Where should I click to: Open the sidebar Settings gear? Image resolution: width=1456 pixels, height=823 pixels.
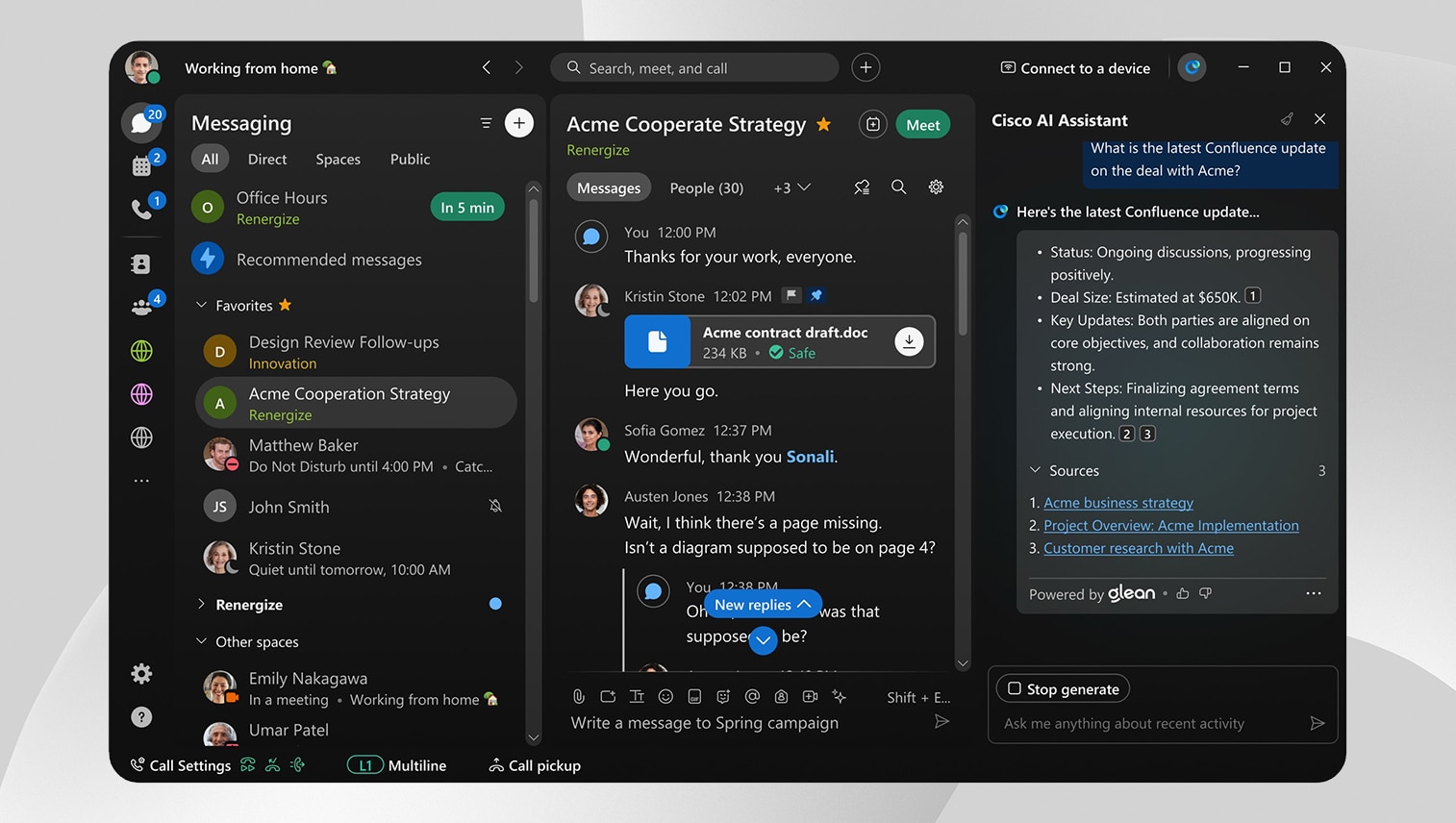coord(141,674)
